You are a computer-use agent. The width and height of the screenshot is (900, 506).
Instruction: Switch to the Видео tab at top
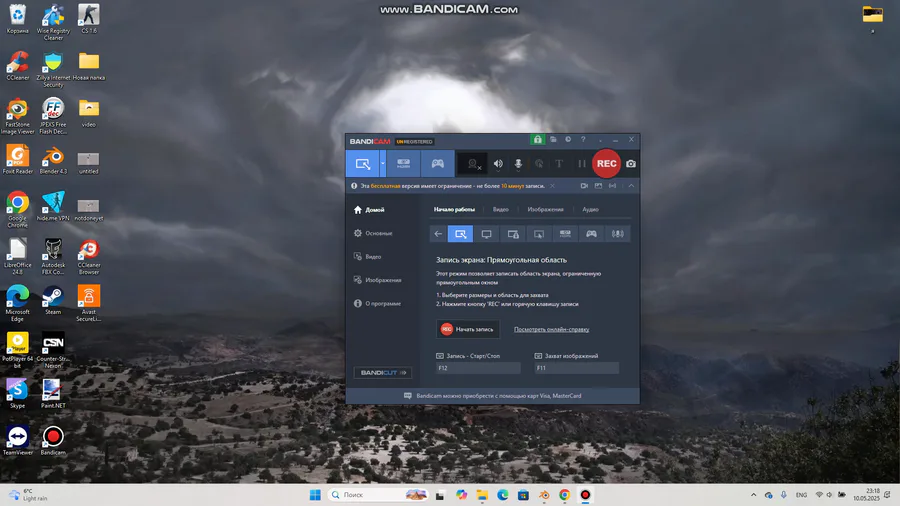point(501,209)
